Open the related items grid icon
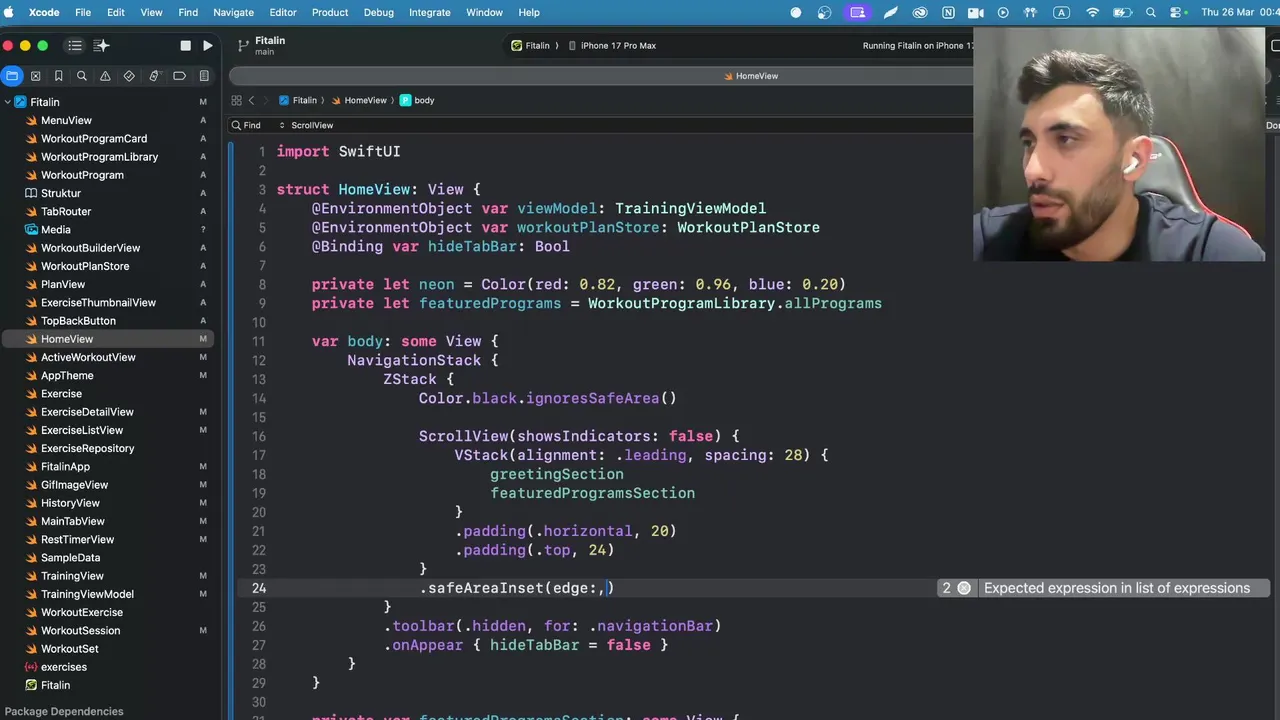The image size is (1280, 720). pyautogui.click(x=236, y=100)
